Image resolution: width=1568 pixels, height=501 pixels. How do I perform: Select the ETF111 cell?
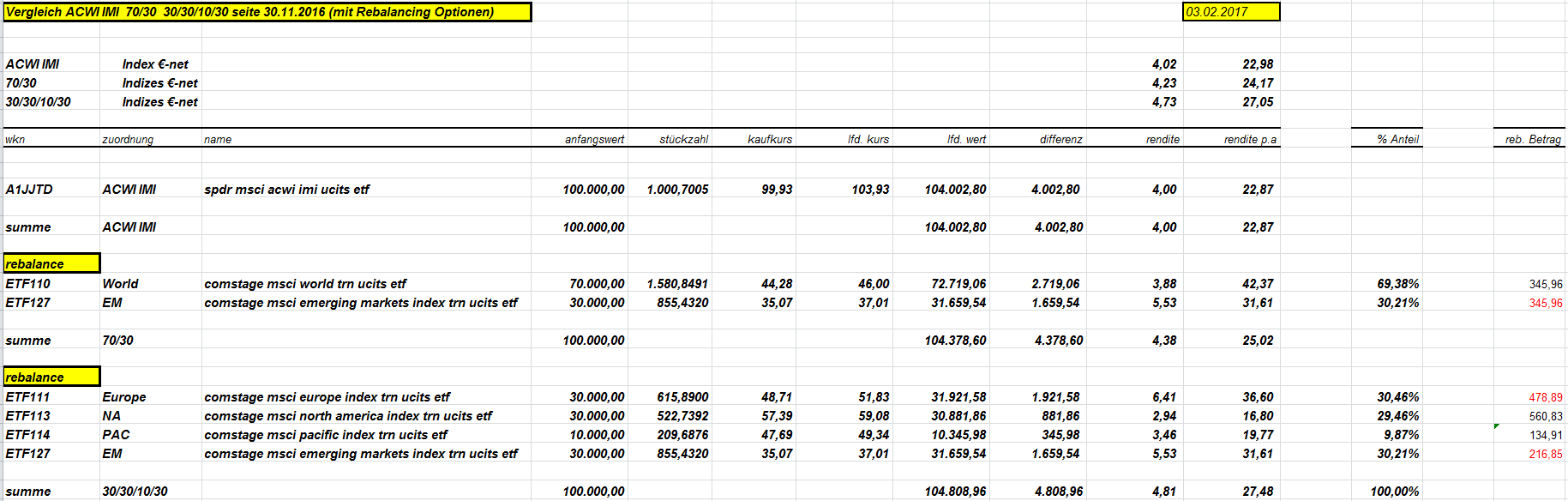pyautogui.click(x=27, y=397)
